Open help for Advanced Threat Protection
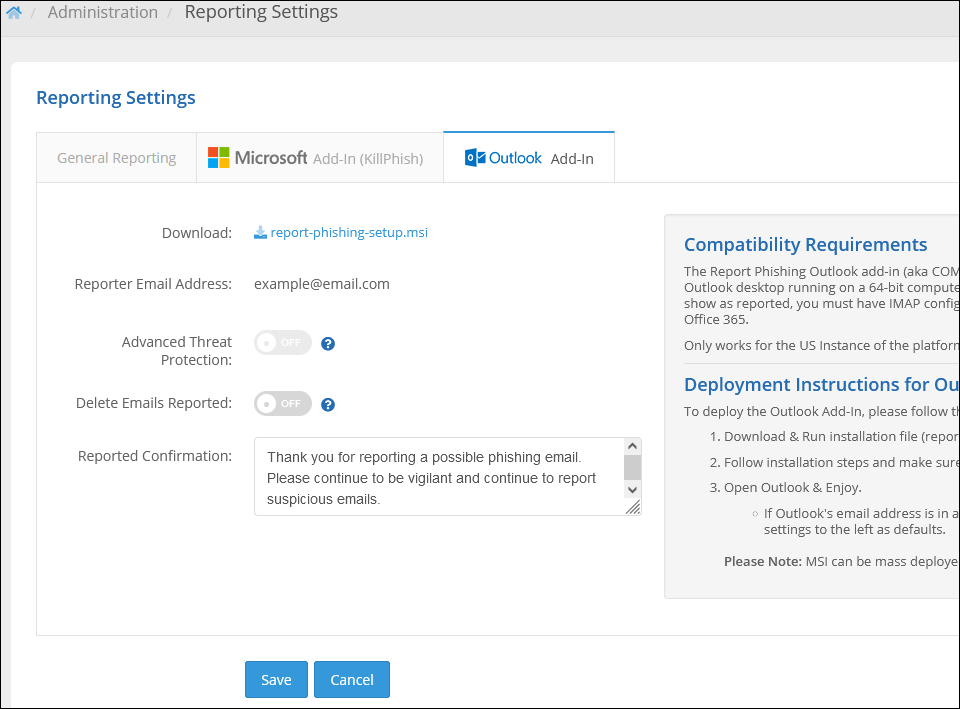Viewport: 960px width, 709px height. tap(328, 344)
